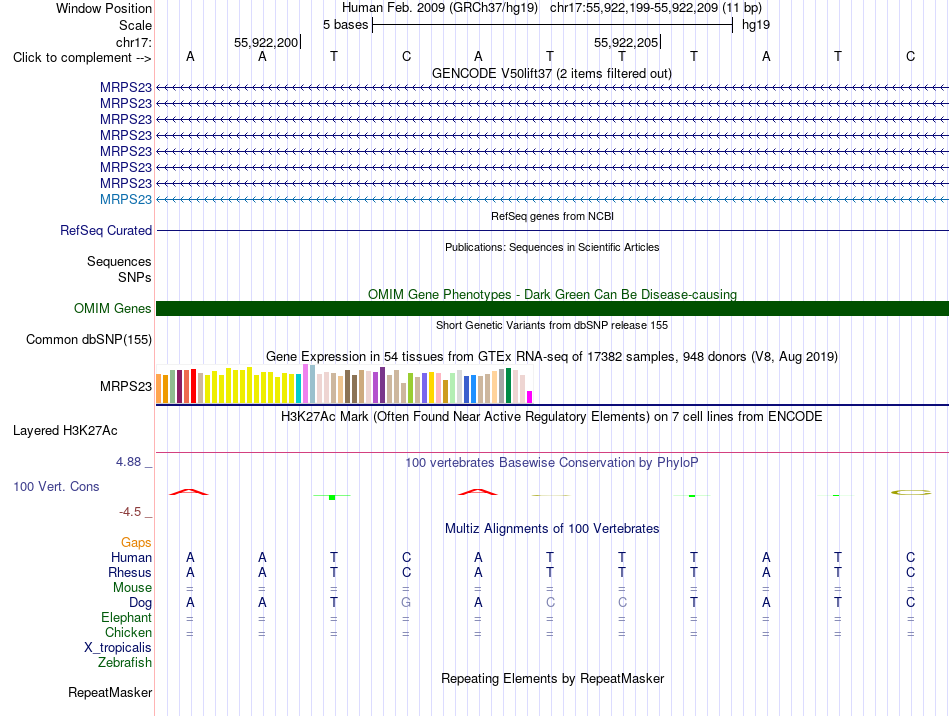This screenshot has height=716, width=950.
Task: Select the Mouse species label
Action: [133, 588]
